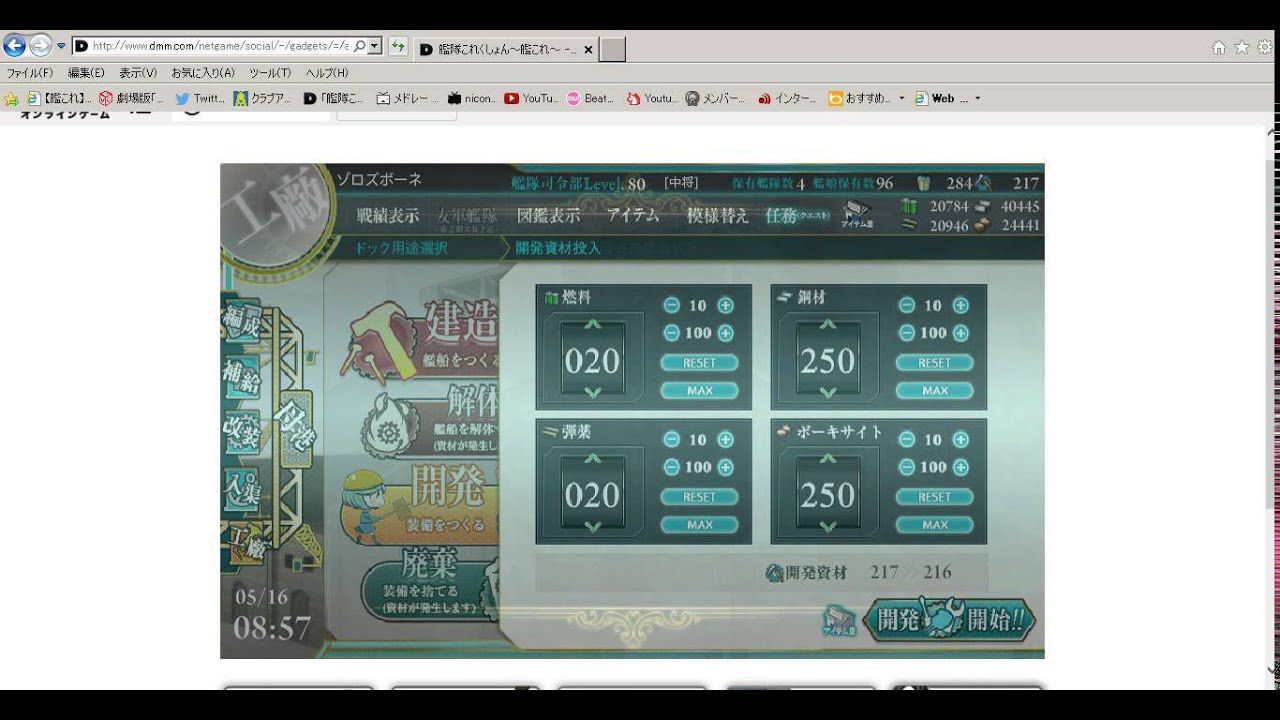Subtract 100 from bauxite (ボーキサイト) amount
The width and height of the screenshot is (1280, 720).
(x=907, y=467)
